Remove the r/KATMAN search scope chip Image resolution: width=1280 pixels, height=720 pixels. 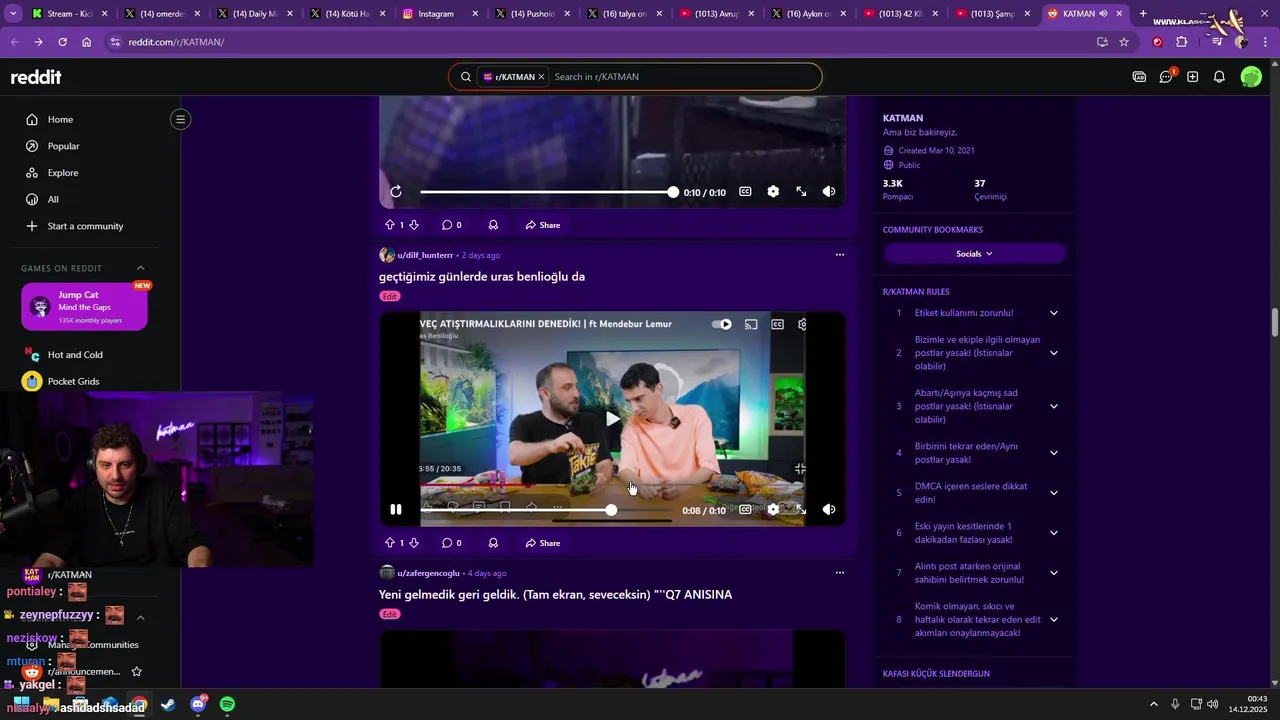pos(541,77)
